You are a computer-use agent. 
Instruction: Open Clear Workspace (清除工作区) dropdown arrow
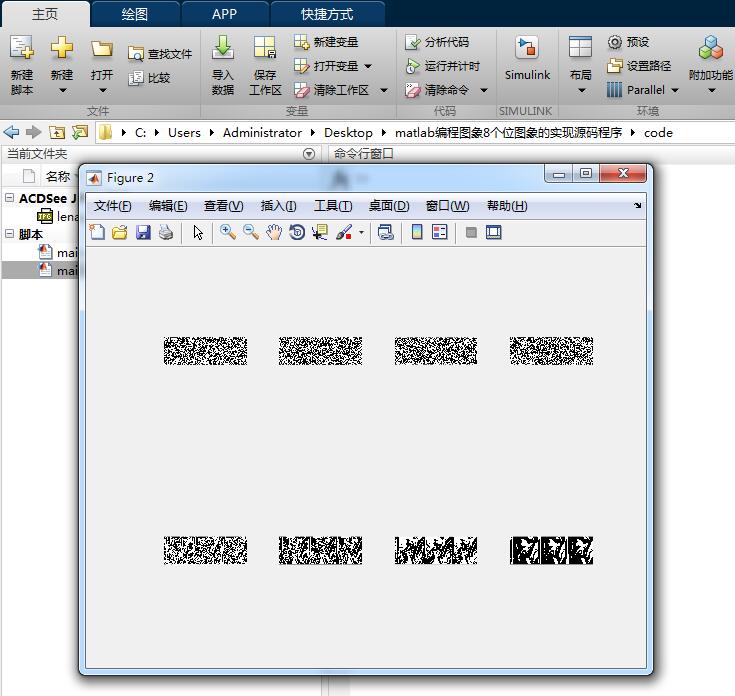384,90
